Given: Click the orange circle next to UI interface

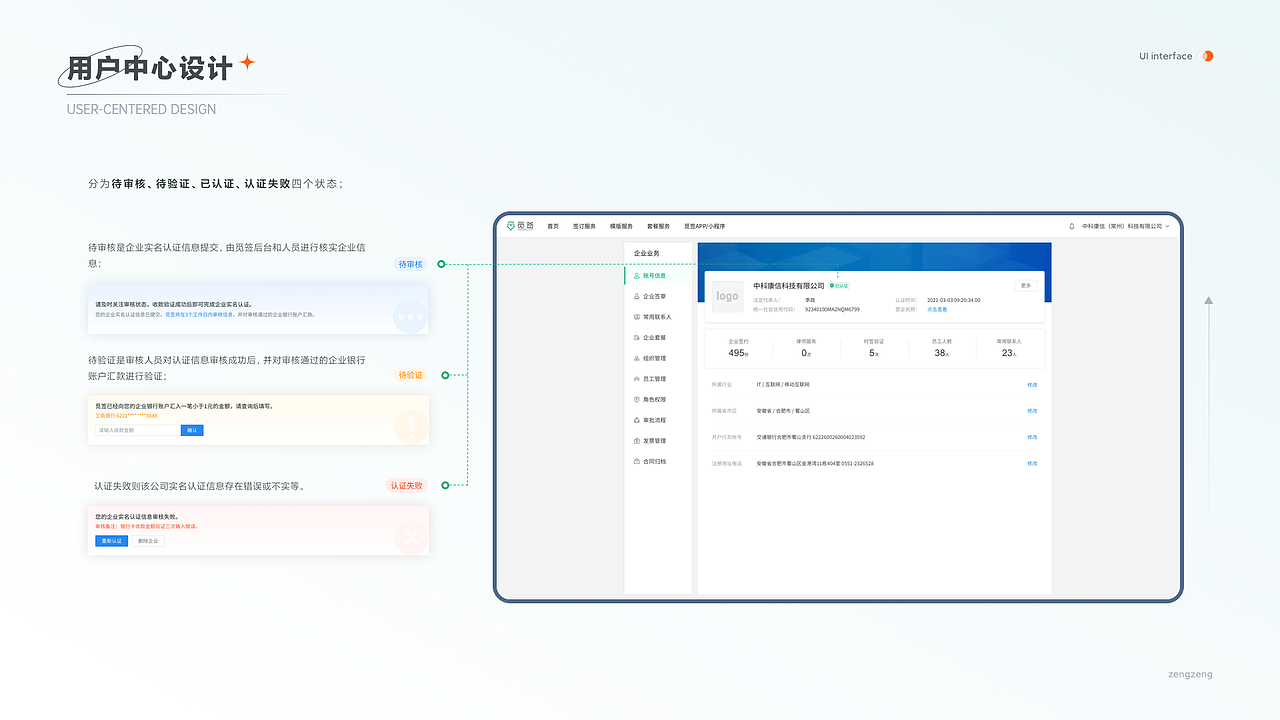Looking at the screenshot, I should 1207,56.
